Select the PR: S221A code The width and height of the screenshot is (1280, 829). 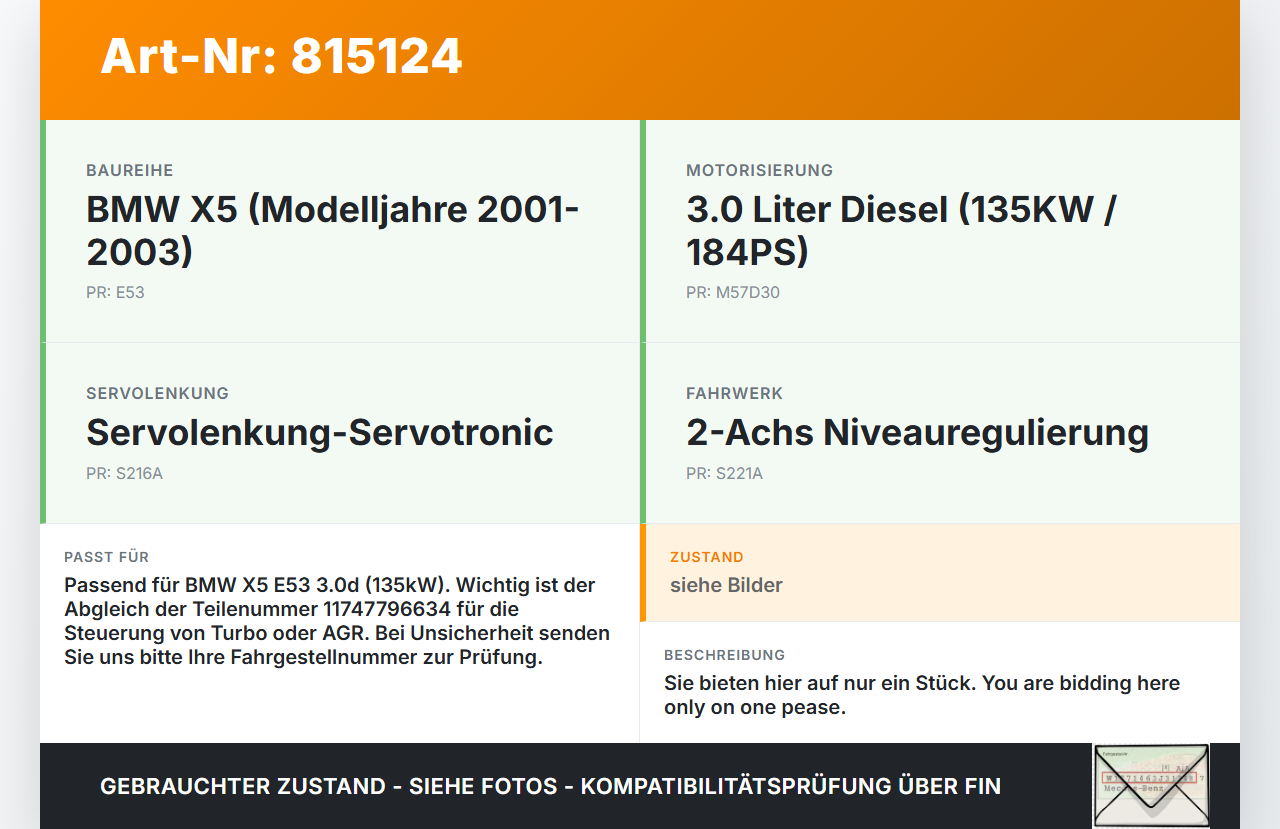724,474
